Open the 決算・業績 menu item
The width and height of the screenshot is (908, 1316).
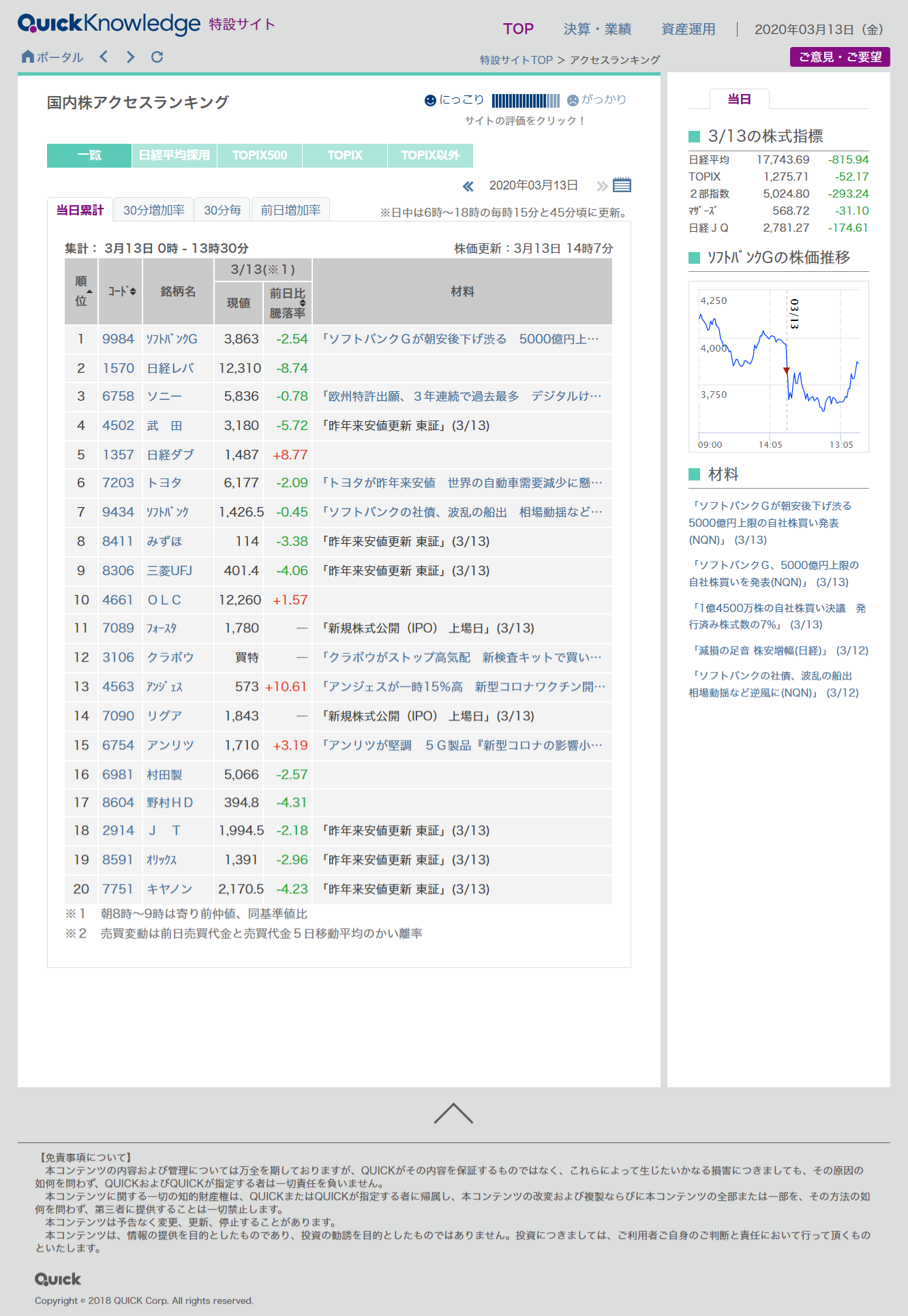tap(597, 29)
